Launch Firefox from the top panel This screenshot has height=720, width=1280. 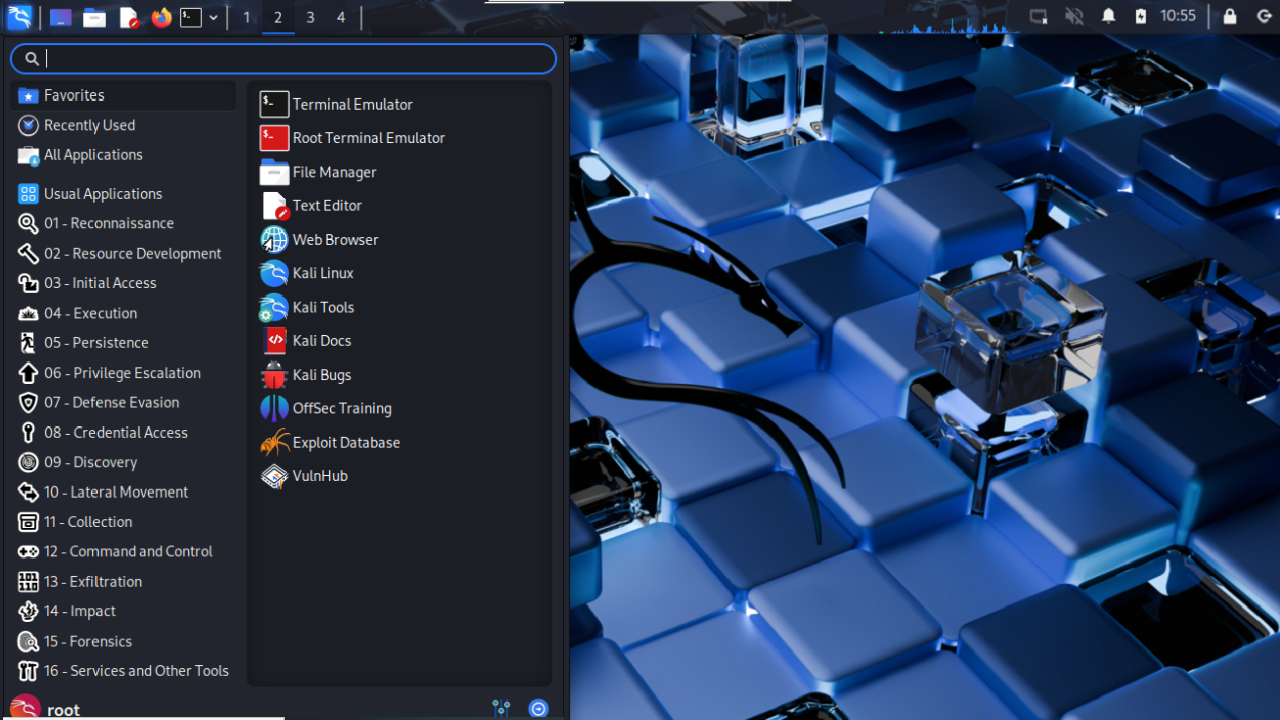tap(161, 16)
